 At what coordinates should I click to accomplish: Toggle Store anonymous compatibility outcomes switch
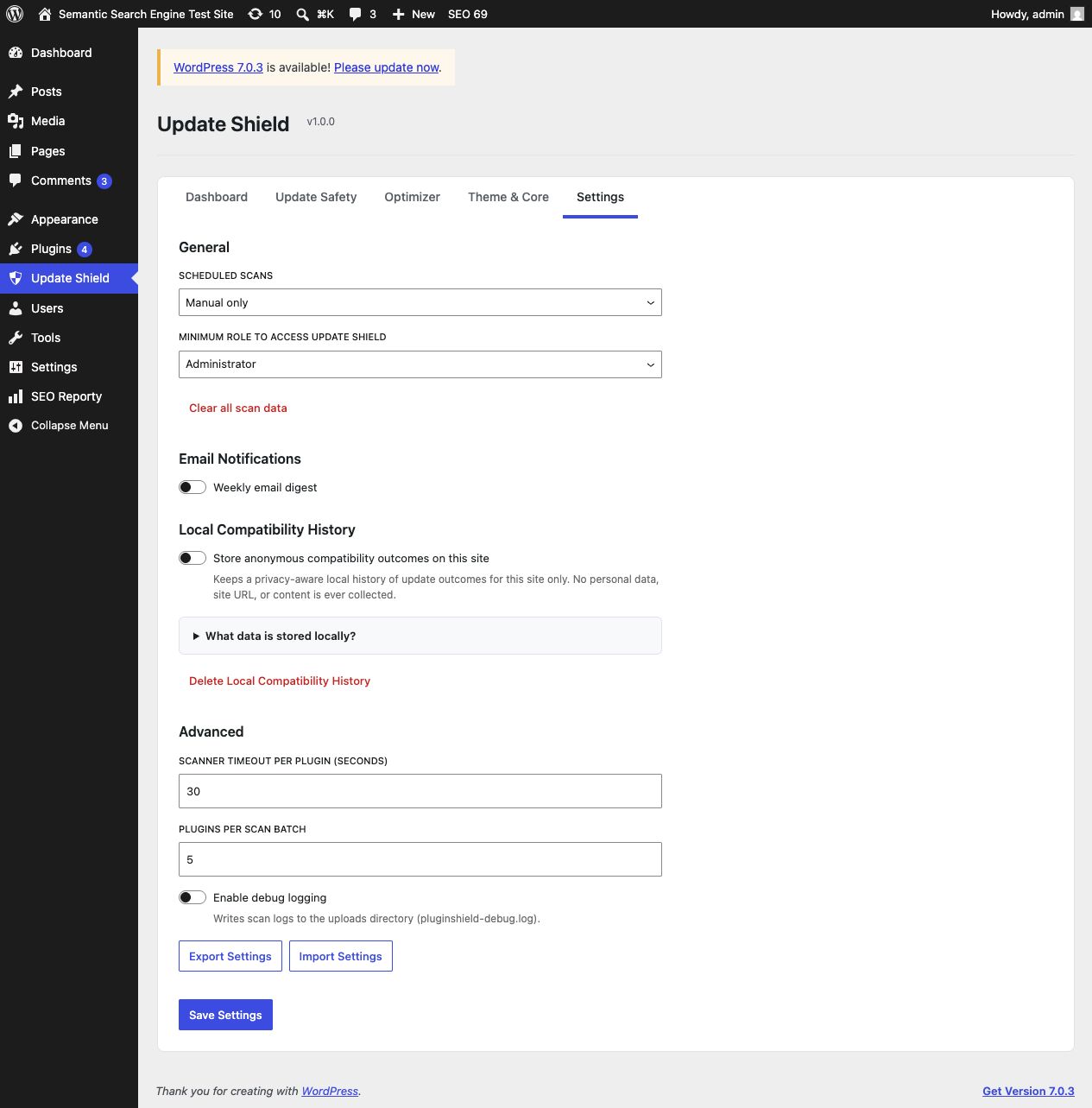coord(193,558)
